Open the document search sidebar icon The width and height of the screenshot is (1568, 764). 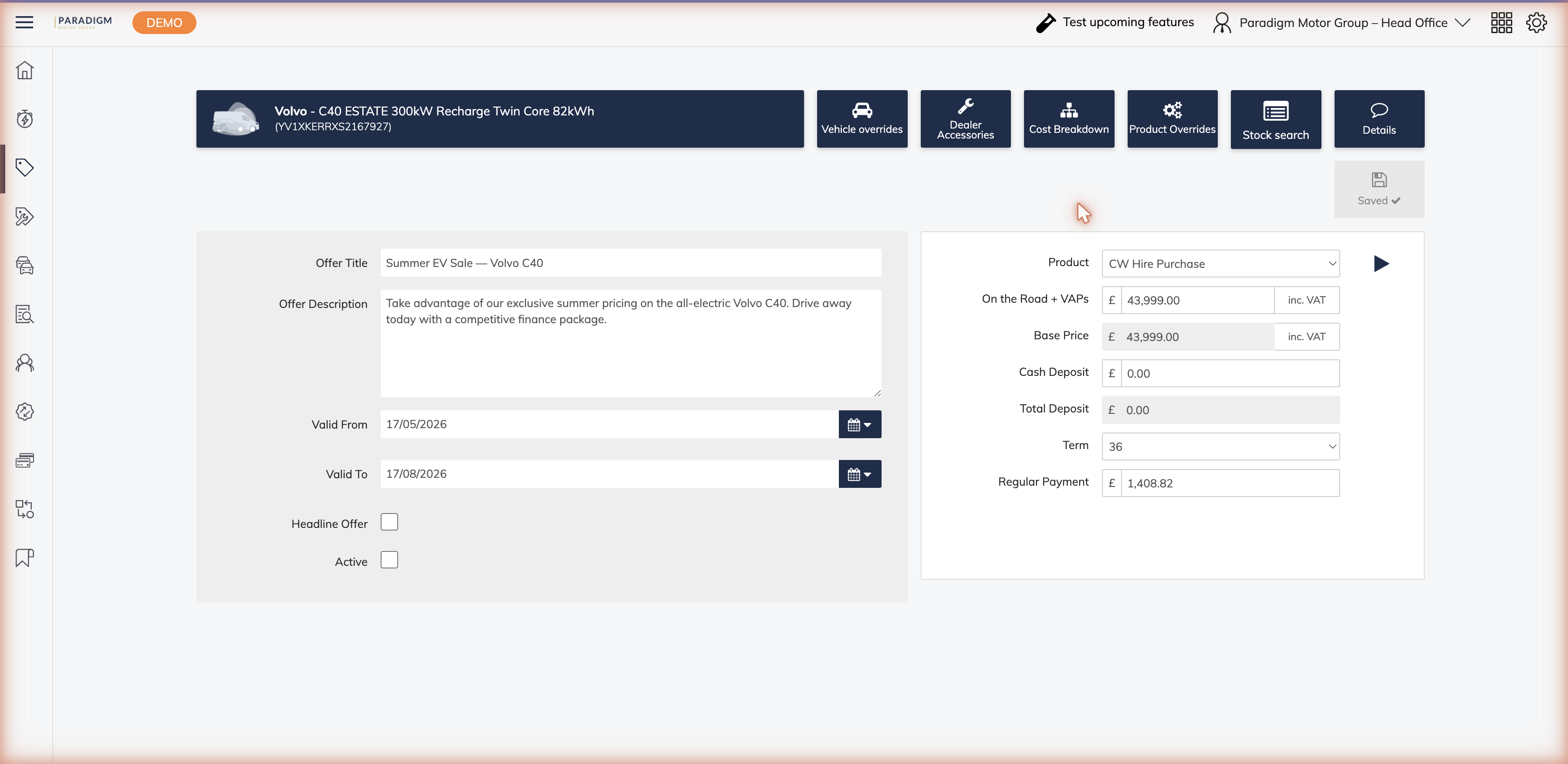25,314
